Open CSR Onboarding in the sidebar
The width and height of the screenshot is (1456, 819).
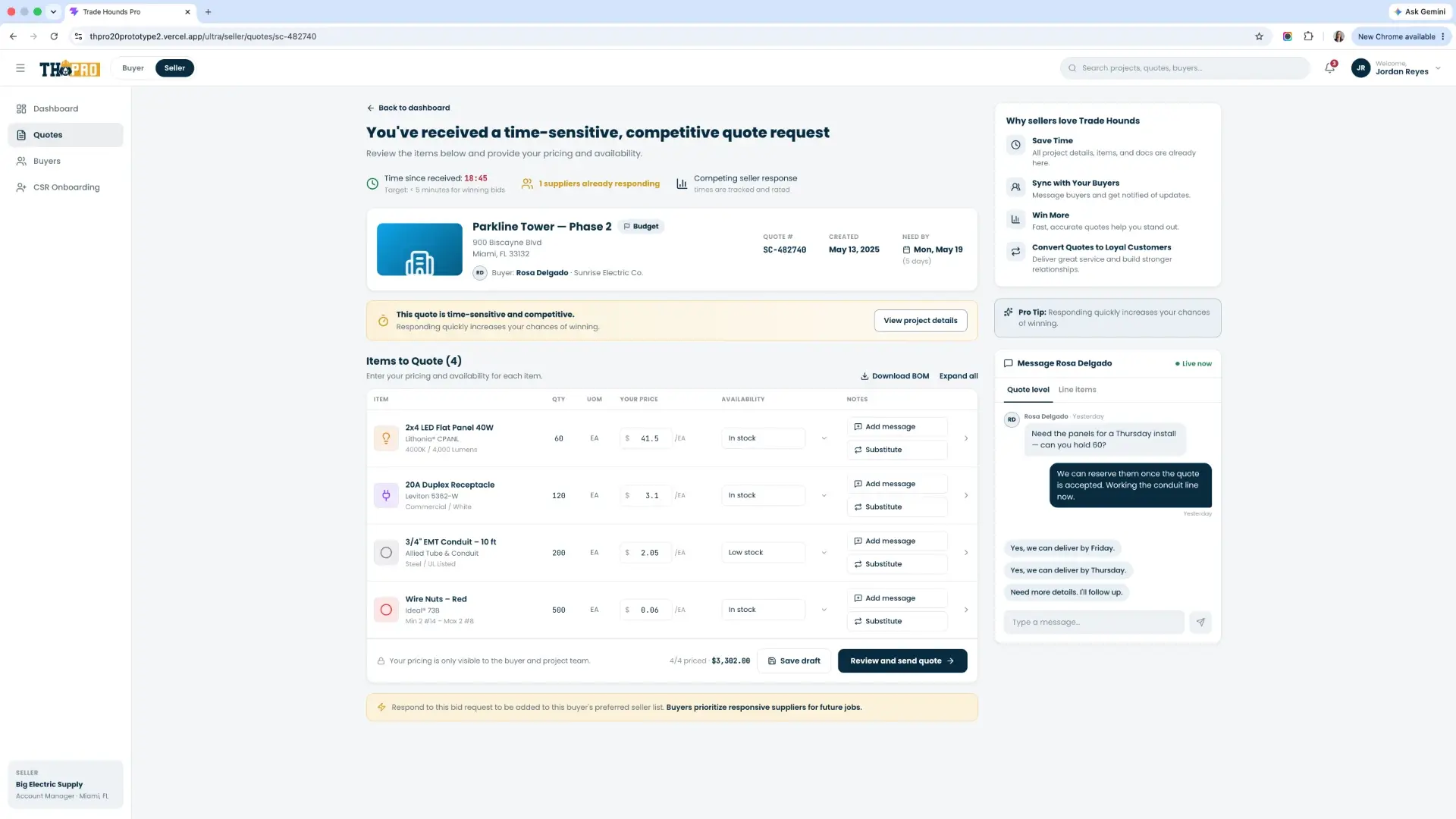point(65,187)
